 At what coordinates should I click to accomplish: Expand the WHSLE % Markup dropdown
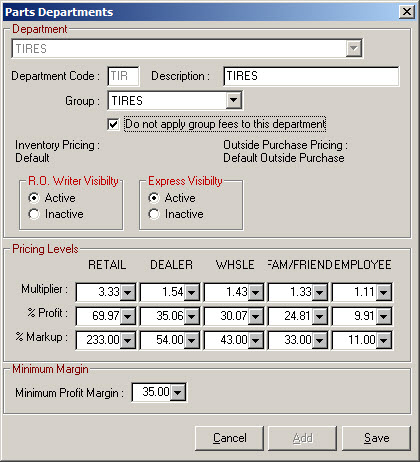click(256, 340)
